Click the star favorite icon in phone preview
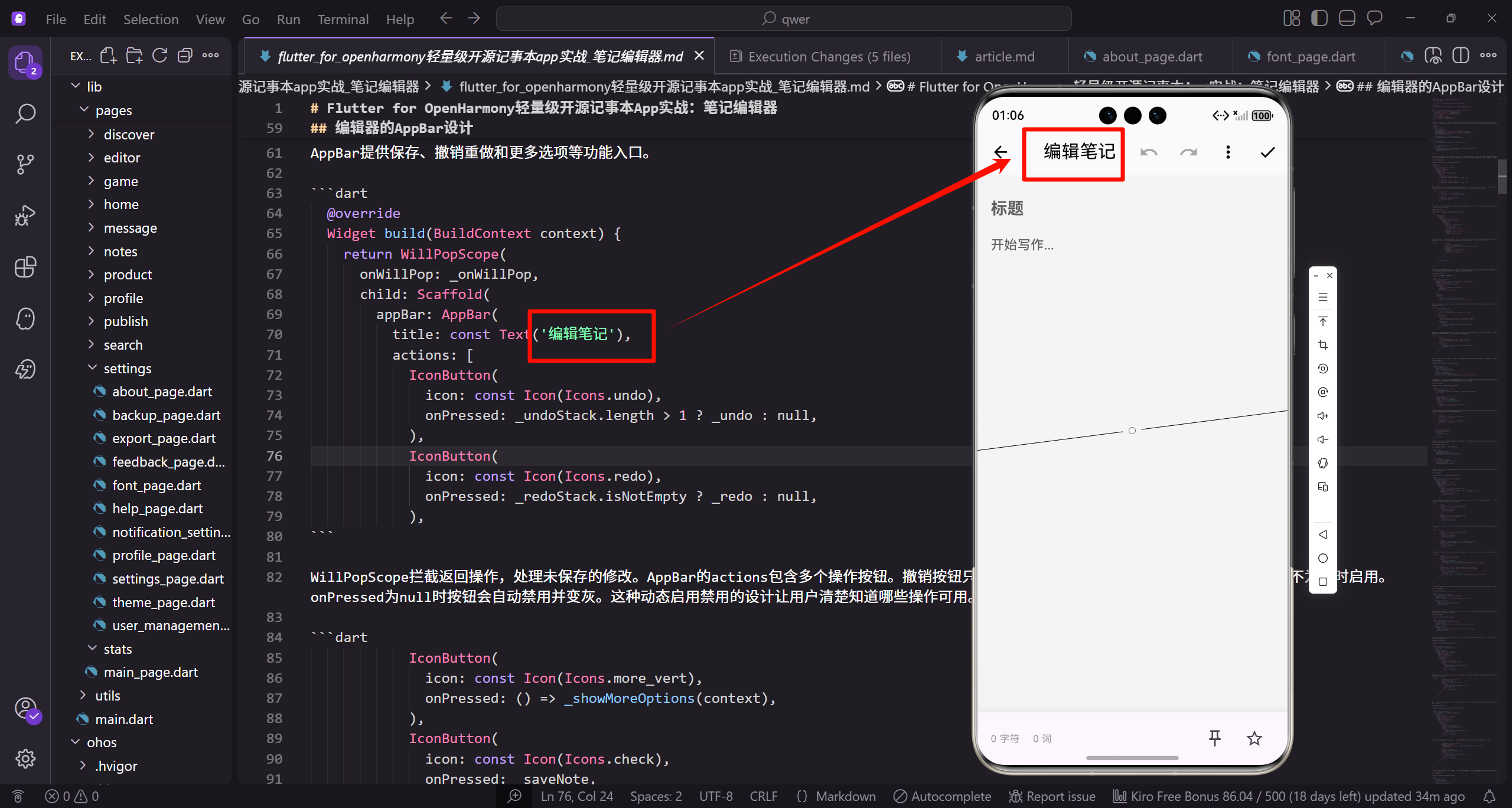The width and height of the screenshot is (1512, 808). [1254, 738]
